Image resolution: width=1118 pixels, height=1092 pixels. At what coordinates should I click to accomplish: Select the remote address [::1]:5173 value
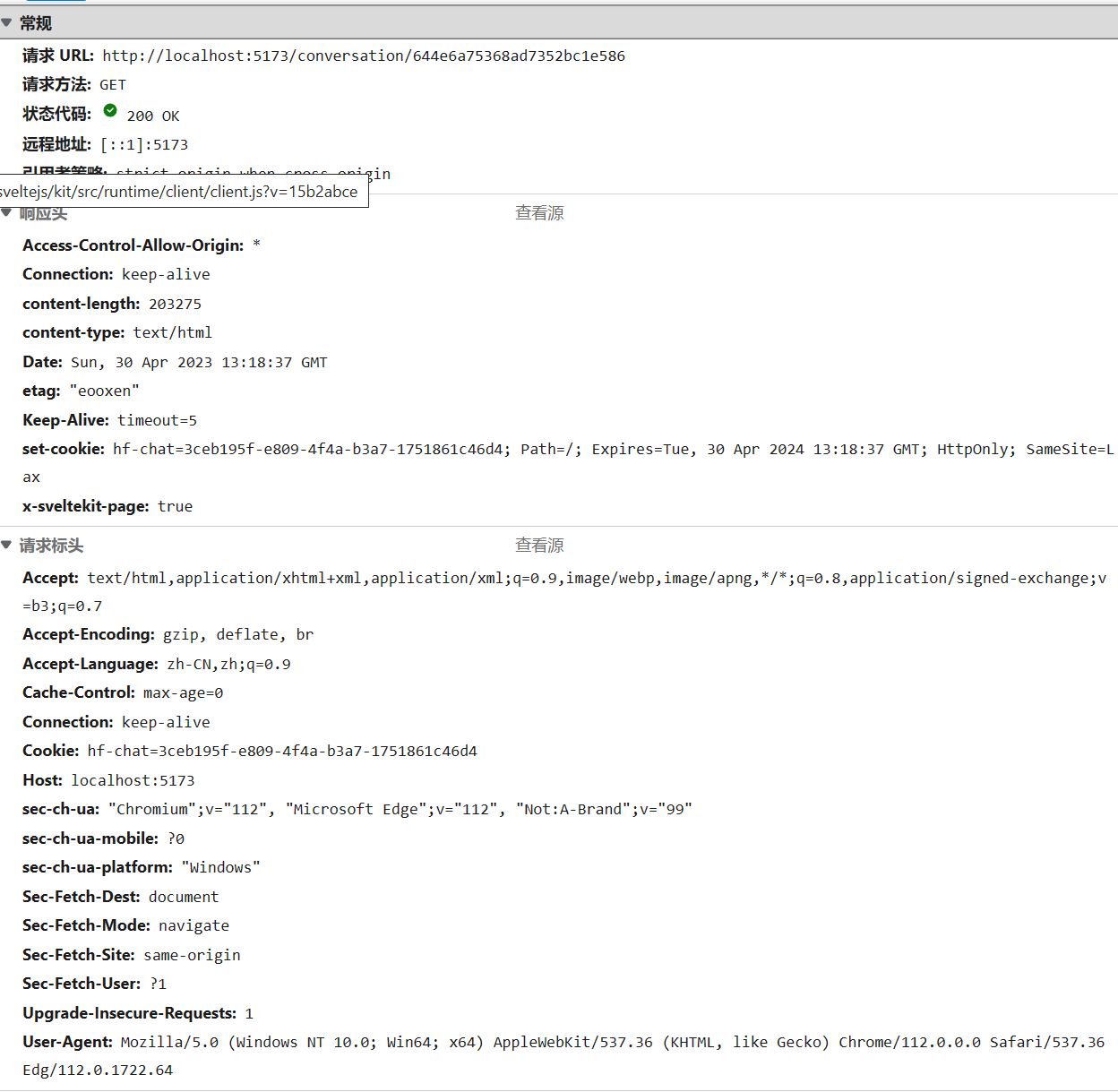point(144,144)
